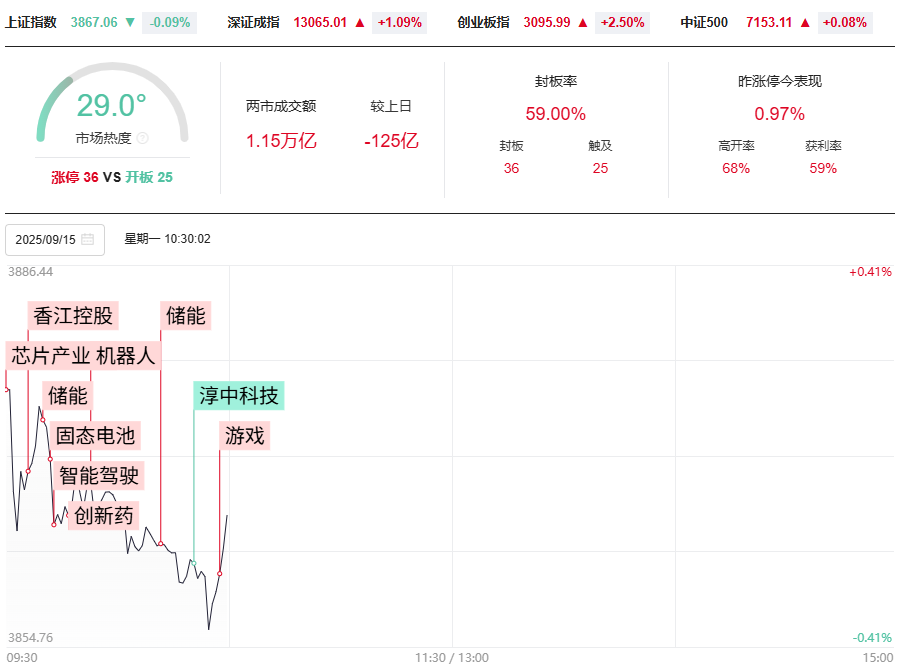The height and width of the screenshot is (668, 908).
Task: Click the red up arrow beside 深证成指
Action: click(x=360, y=22)
